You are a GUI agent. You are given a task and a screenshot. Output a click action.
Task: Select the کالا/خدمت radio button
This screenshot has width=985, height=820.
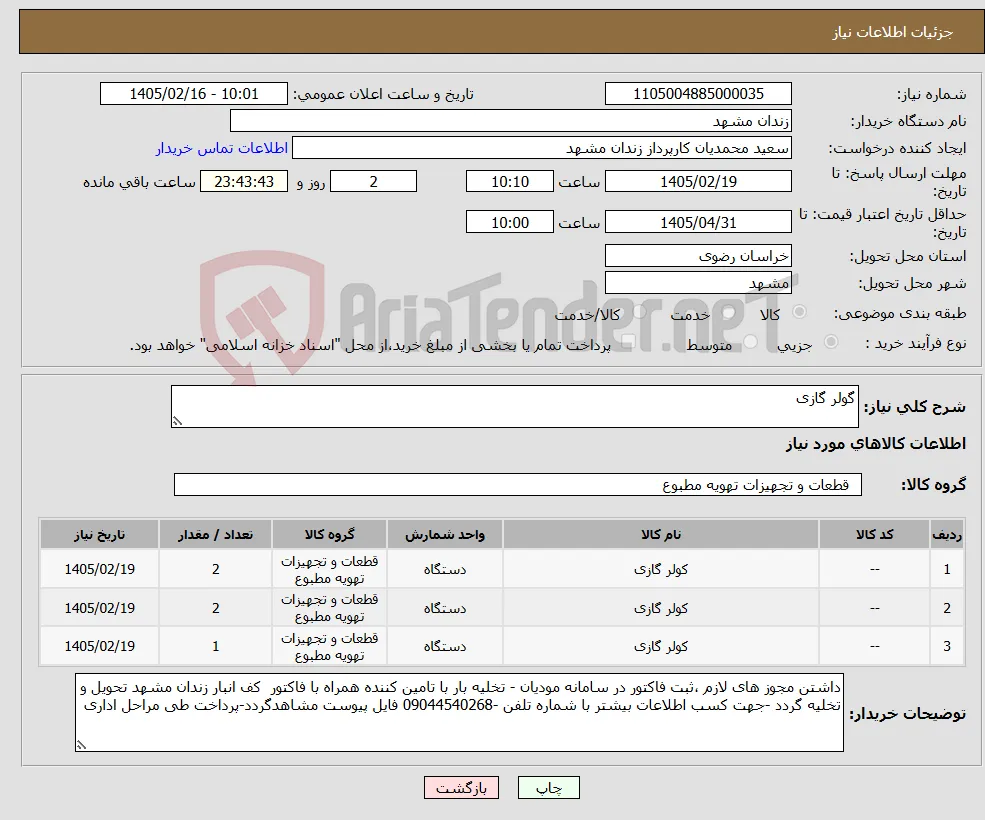pyautogui.click(x=639, y=312)
